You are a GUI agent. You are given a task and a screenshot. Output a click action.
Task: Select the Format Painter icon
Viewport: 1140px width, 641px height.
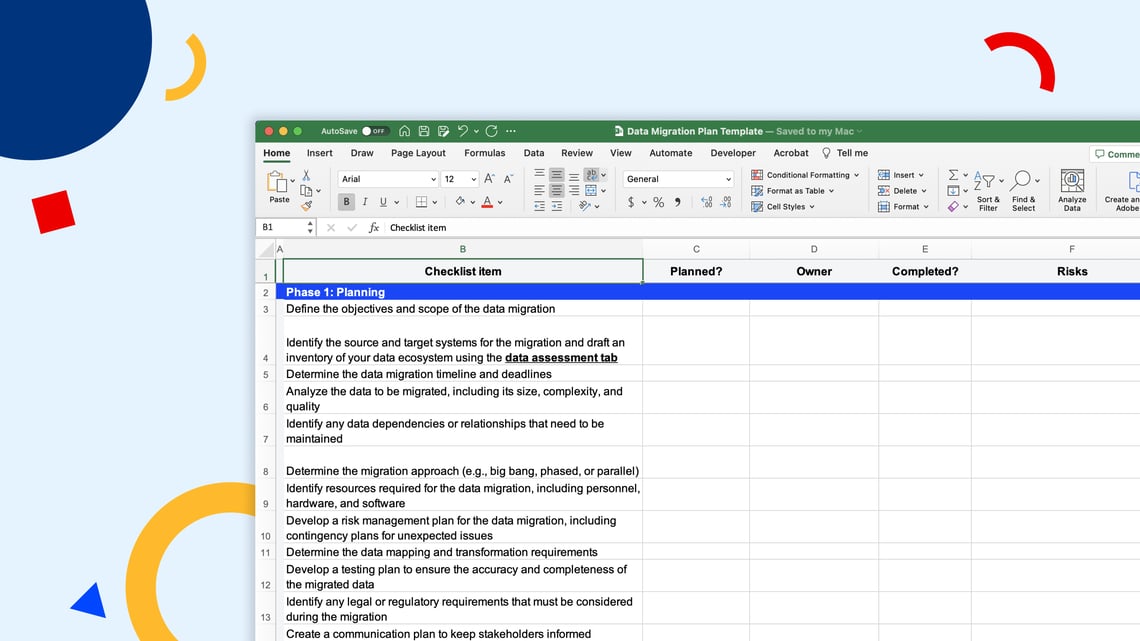pos(308,204)
